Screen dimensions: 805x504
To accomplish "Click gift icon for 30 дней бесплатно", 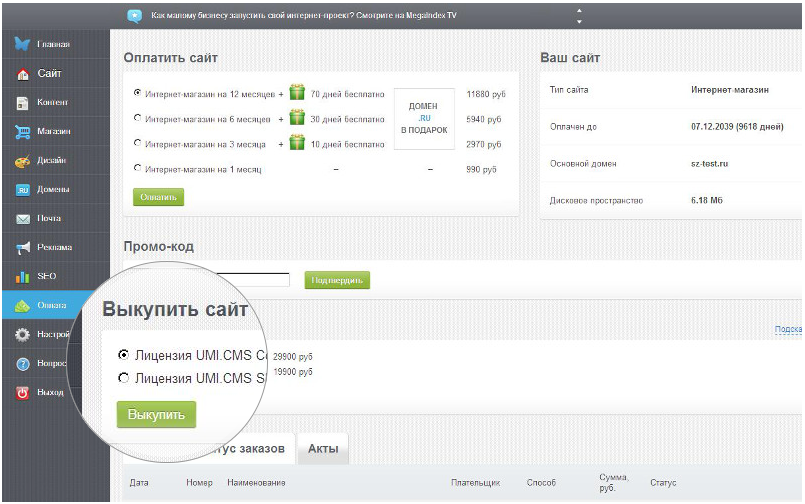I will [x=297, y=118].
